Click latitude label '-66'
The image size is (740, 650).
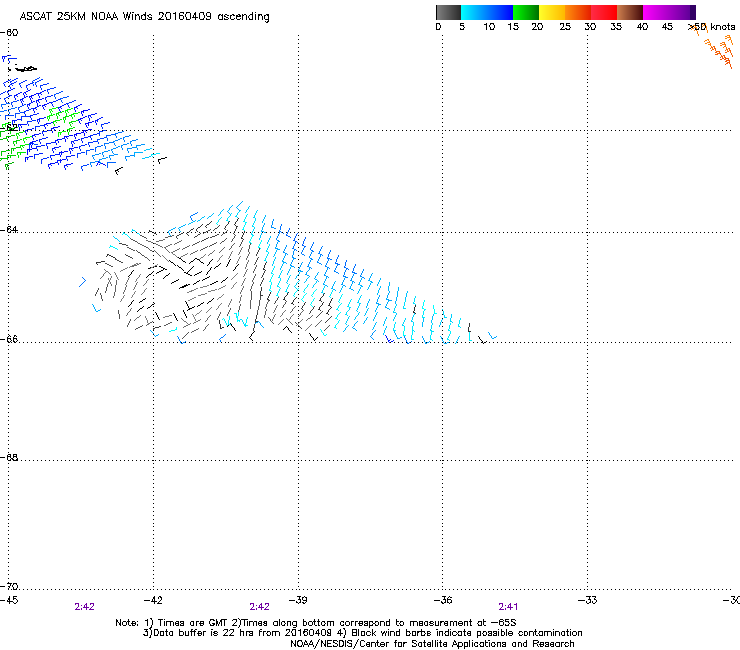pos(9,339)
